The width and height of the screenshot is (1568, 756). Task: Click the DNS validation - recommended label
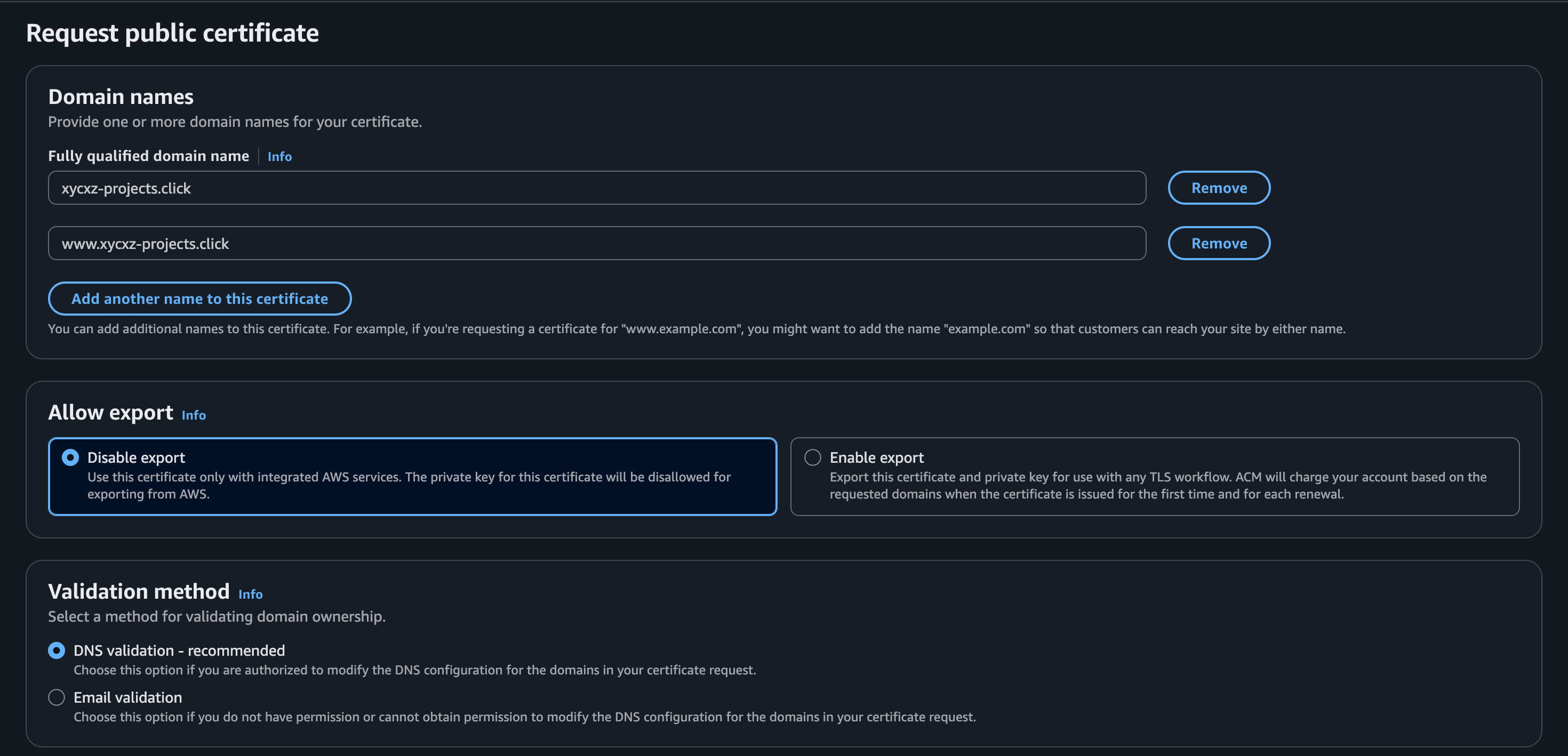(x=179, y=650)
